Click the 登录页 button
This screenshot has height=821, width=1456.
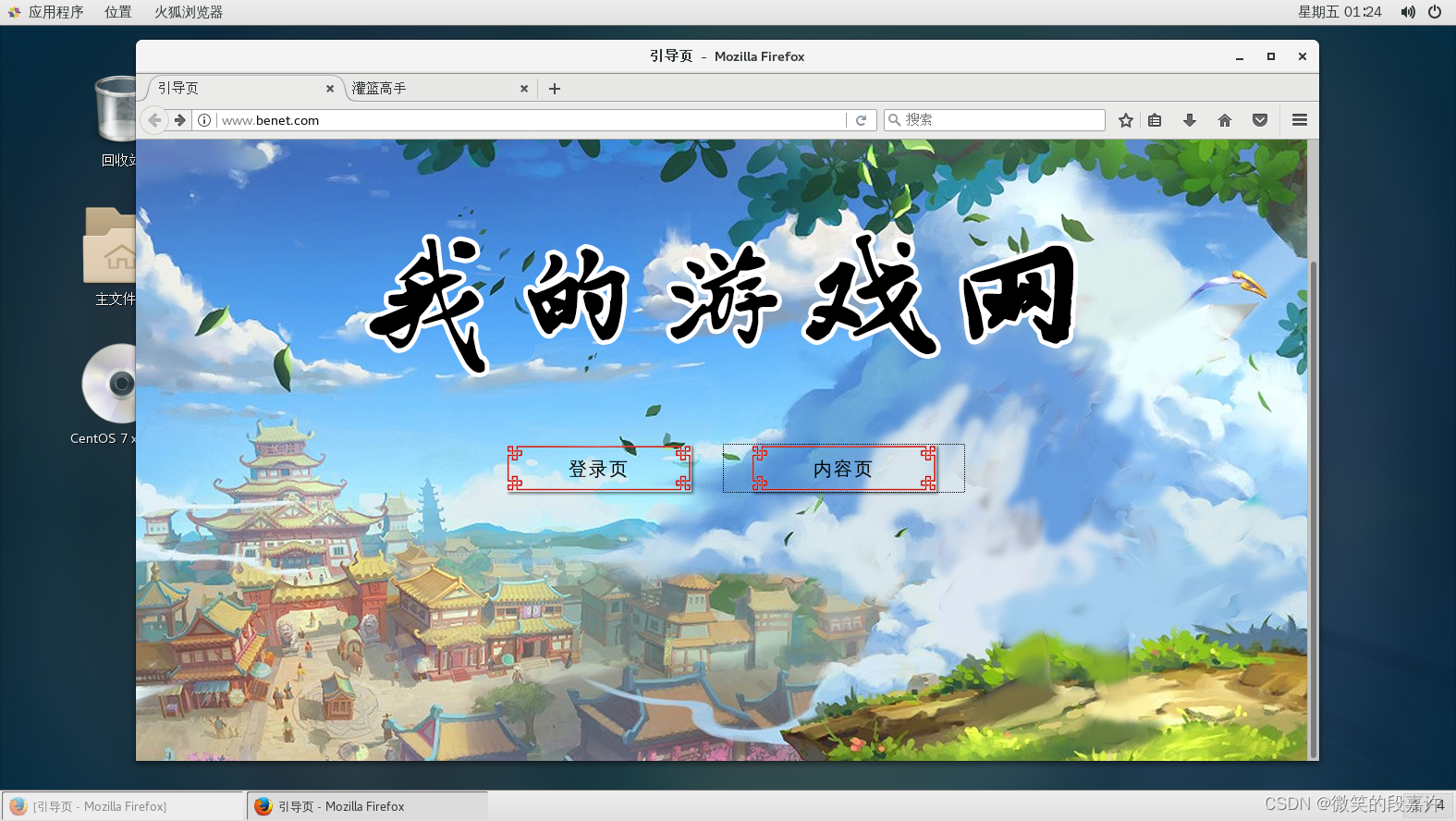tap(599, 469)
